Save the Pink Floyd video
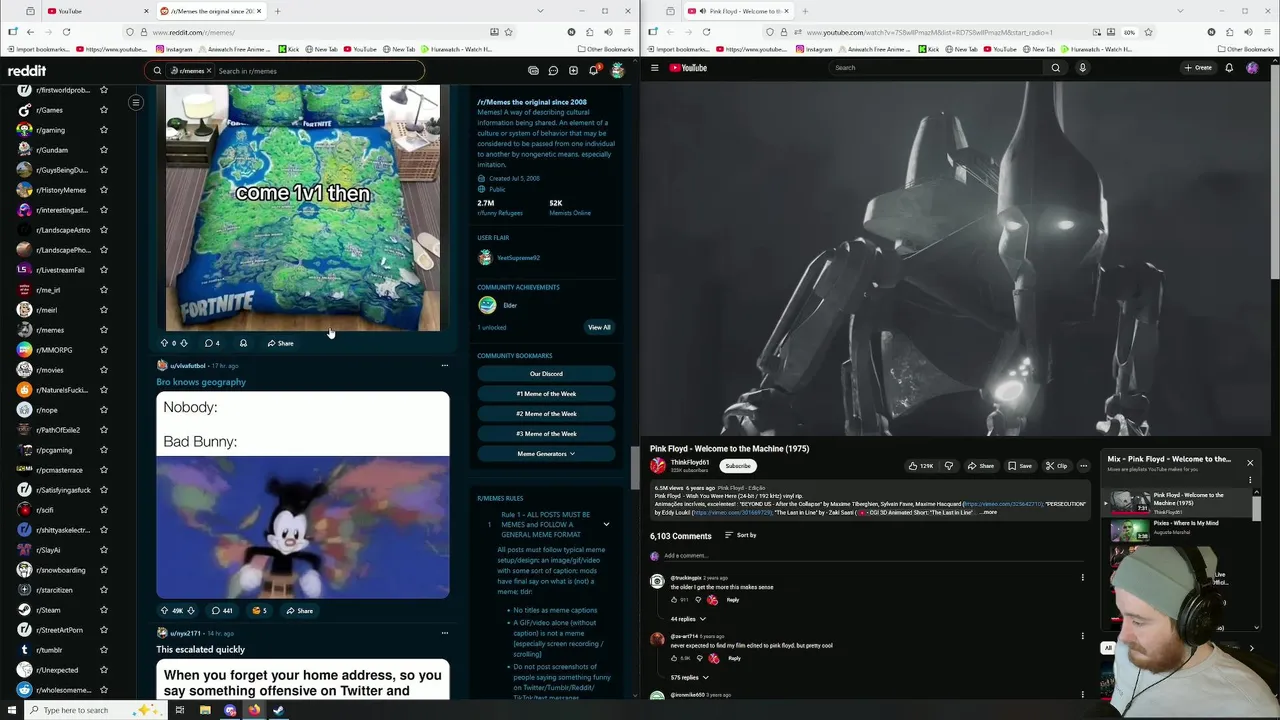 (x=1020, y=466)
